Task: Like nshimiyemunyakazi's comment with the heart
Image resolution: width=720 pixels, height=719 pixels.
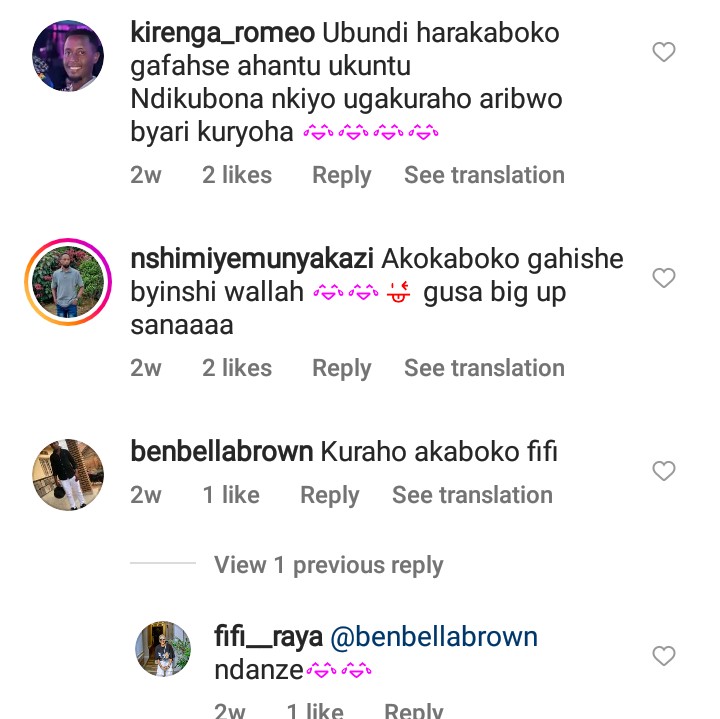Action: pos(664,278)
